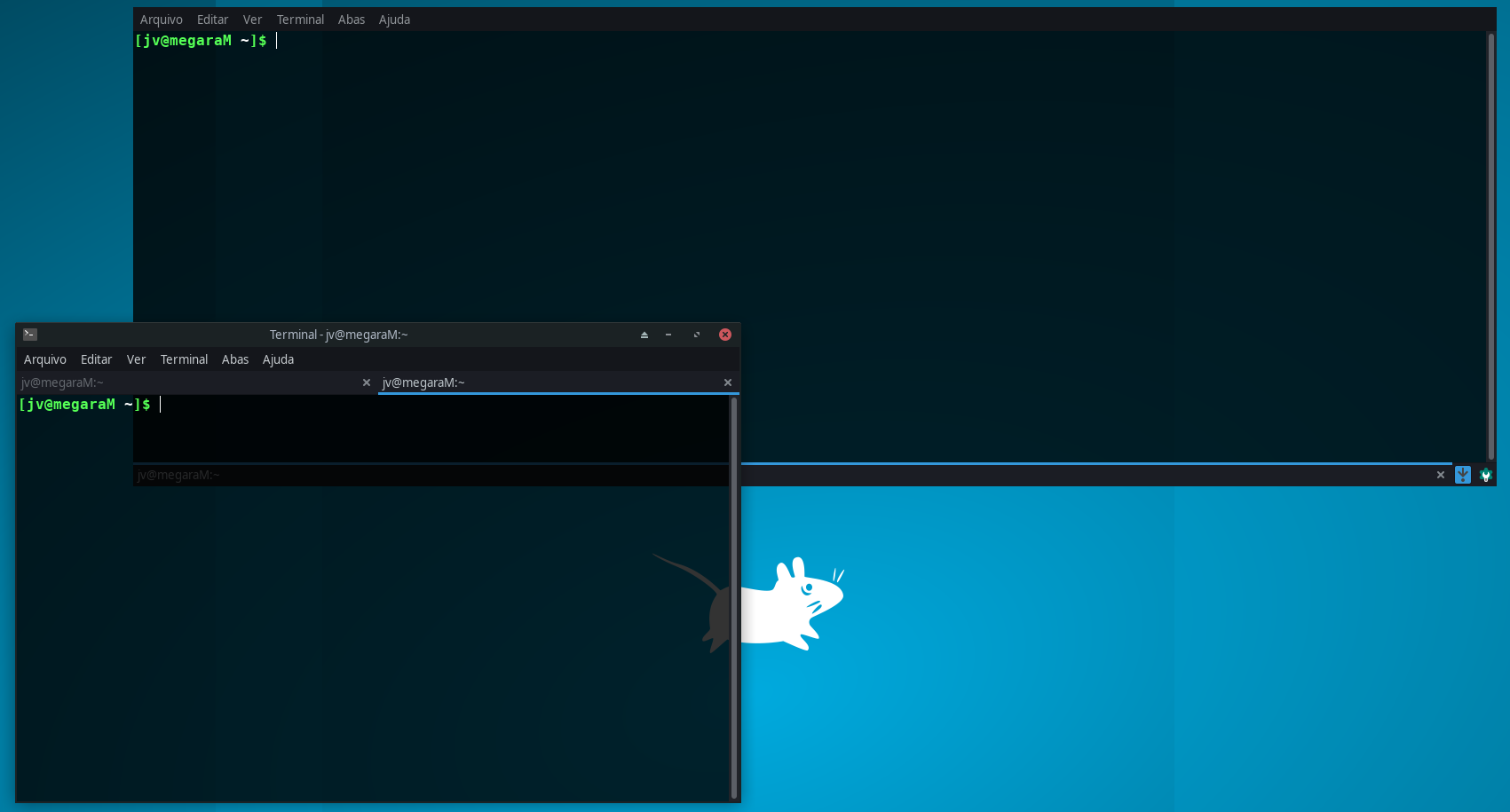The image size is (1510, 812).
Task: Click the front window title 'Terminal - jv@megaraM:~'
Action: pos(338,335)
